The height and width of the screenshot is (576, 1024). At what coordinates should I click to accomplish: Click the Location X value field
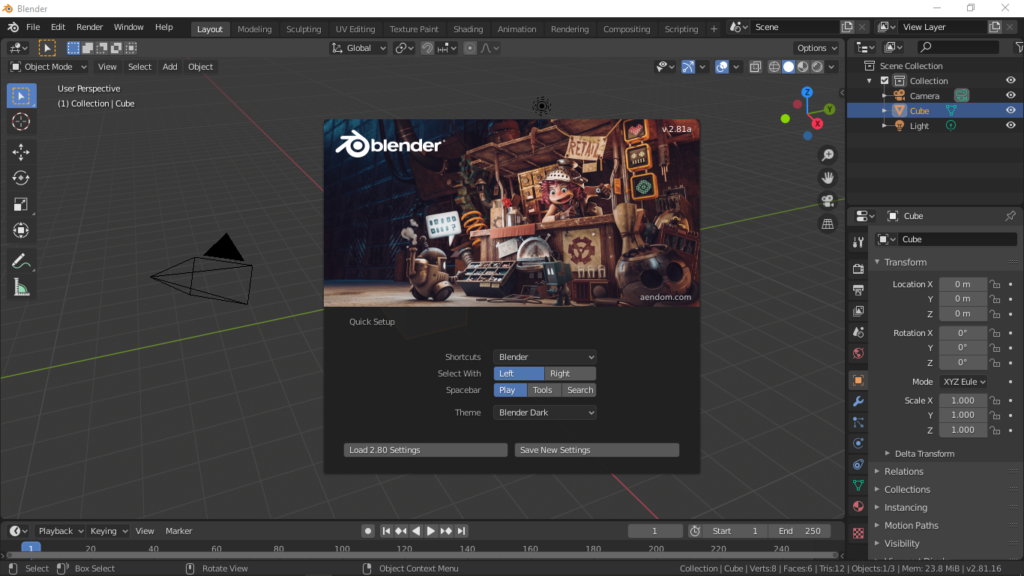962,284
